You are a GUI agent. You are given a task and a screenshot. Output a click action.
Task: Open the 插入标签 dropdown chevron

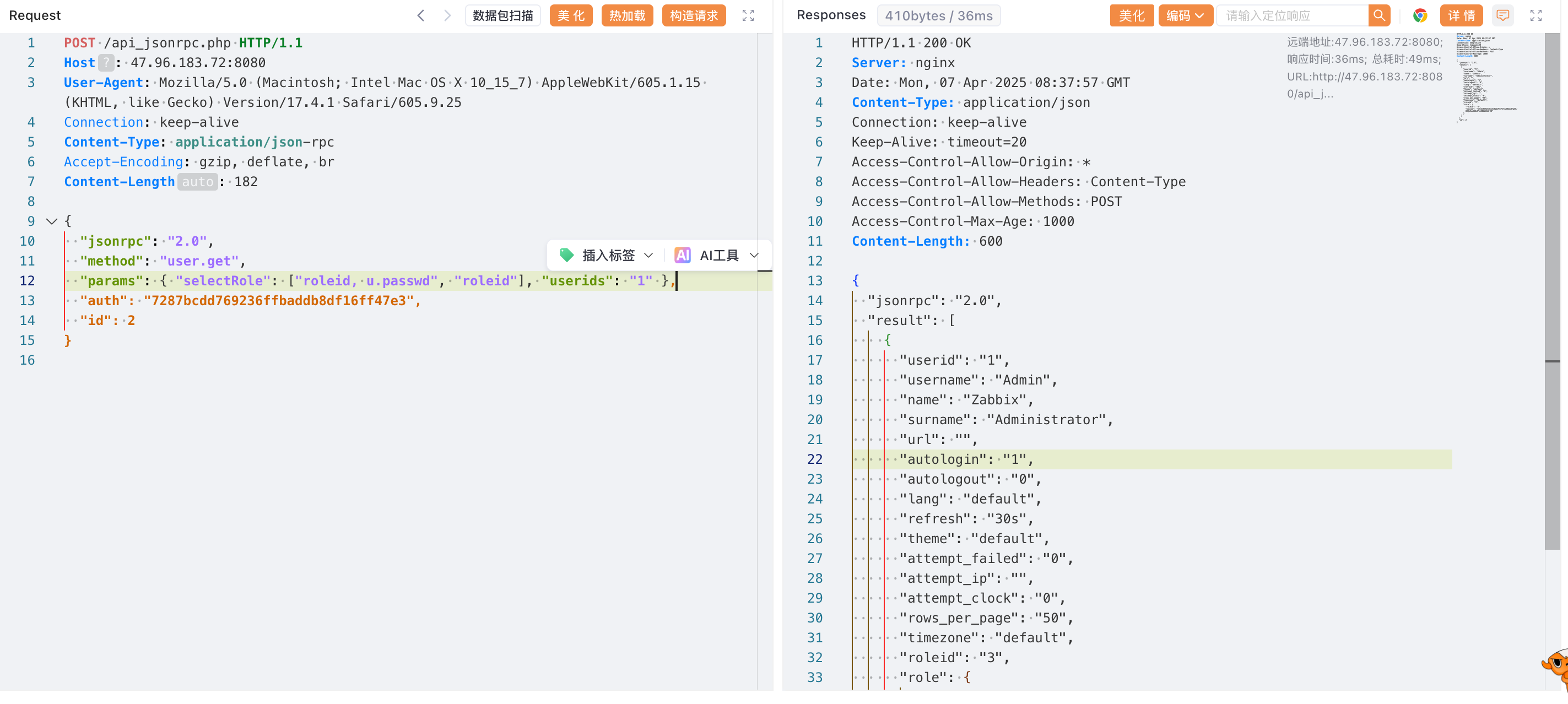(648, 255)
